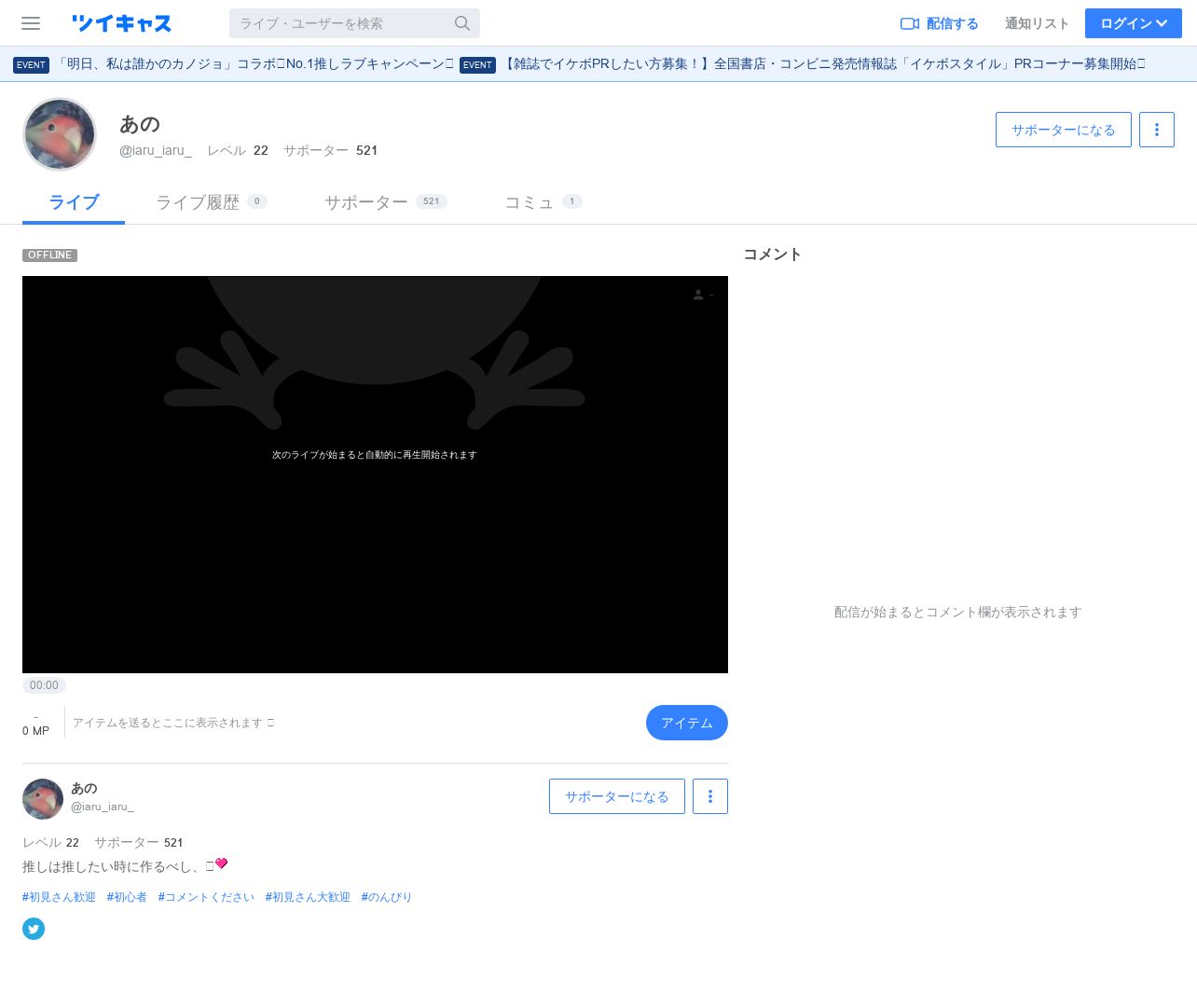
Task: Open hashtag #コメントください
Action: [206, 897]
